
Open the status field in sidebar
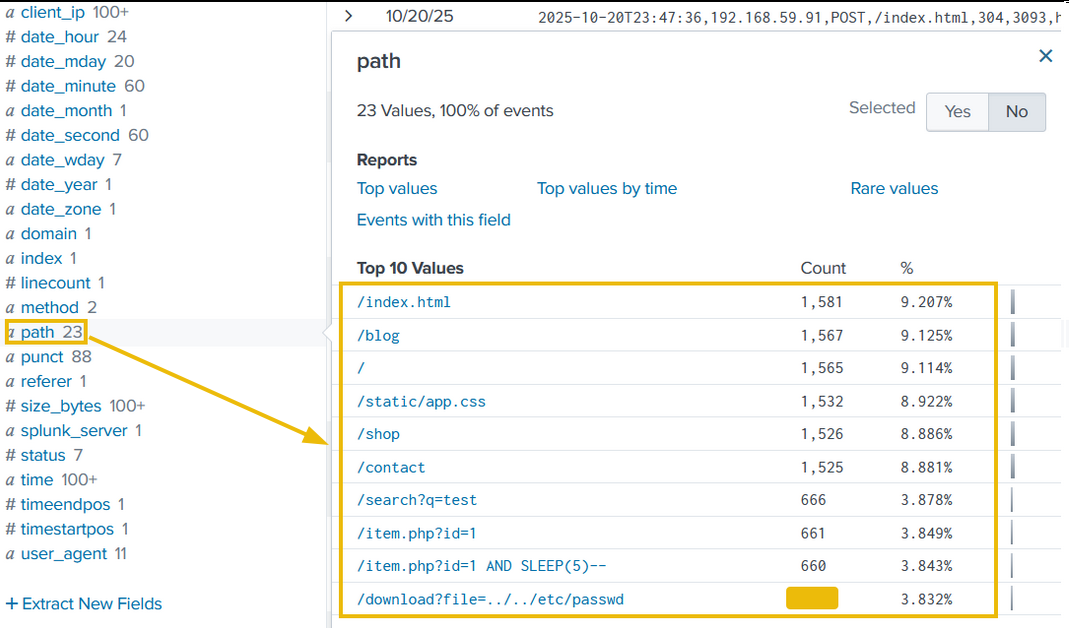43,456
